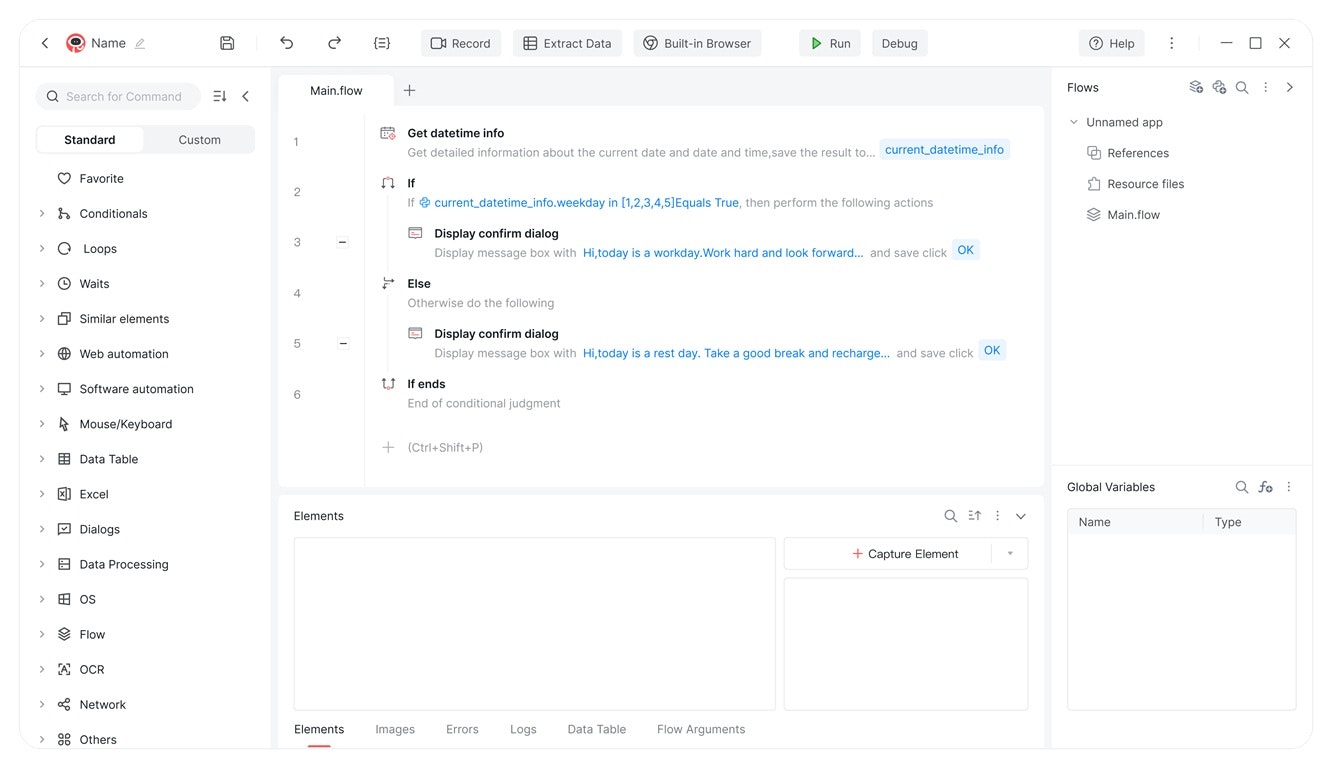Click the Save icon near the flow name
This screenshot has width=1332, height=768.
point(227,43)
